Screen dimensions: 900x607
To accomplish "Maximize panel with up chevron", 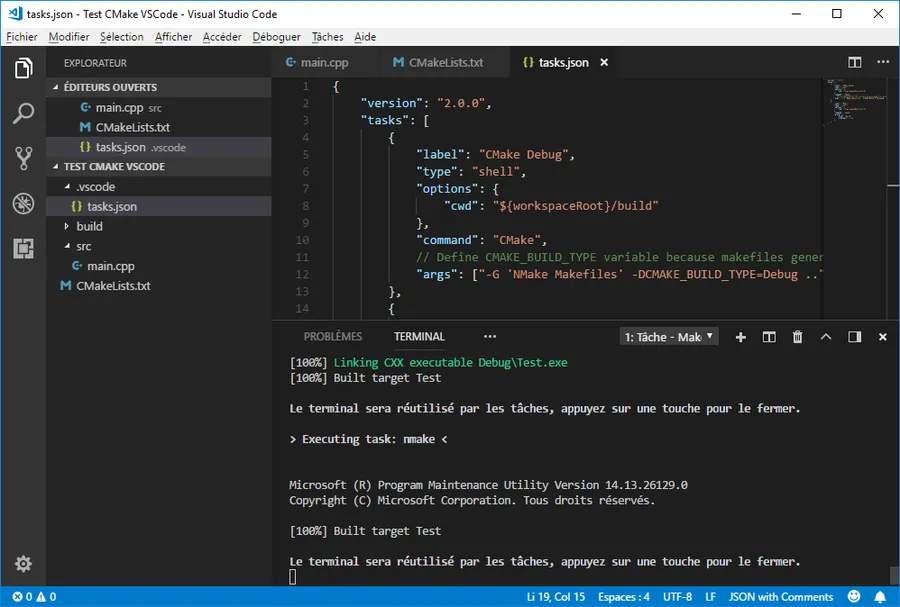I will point(826,337).
